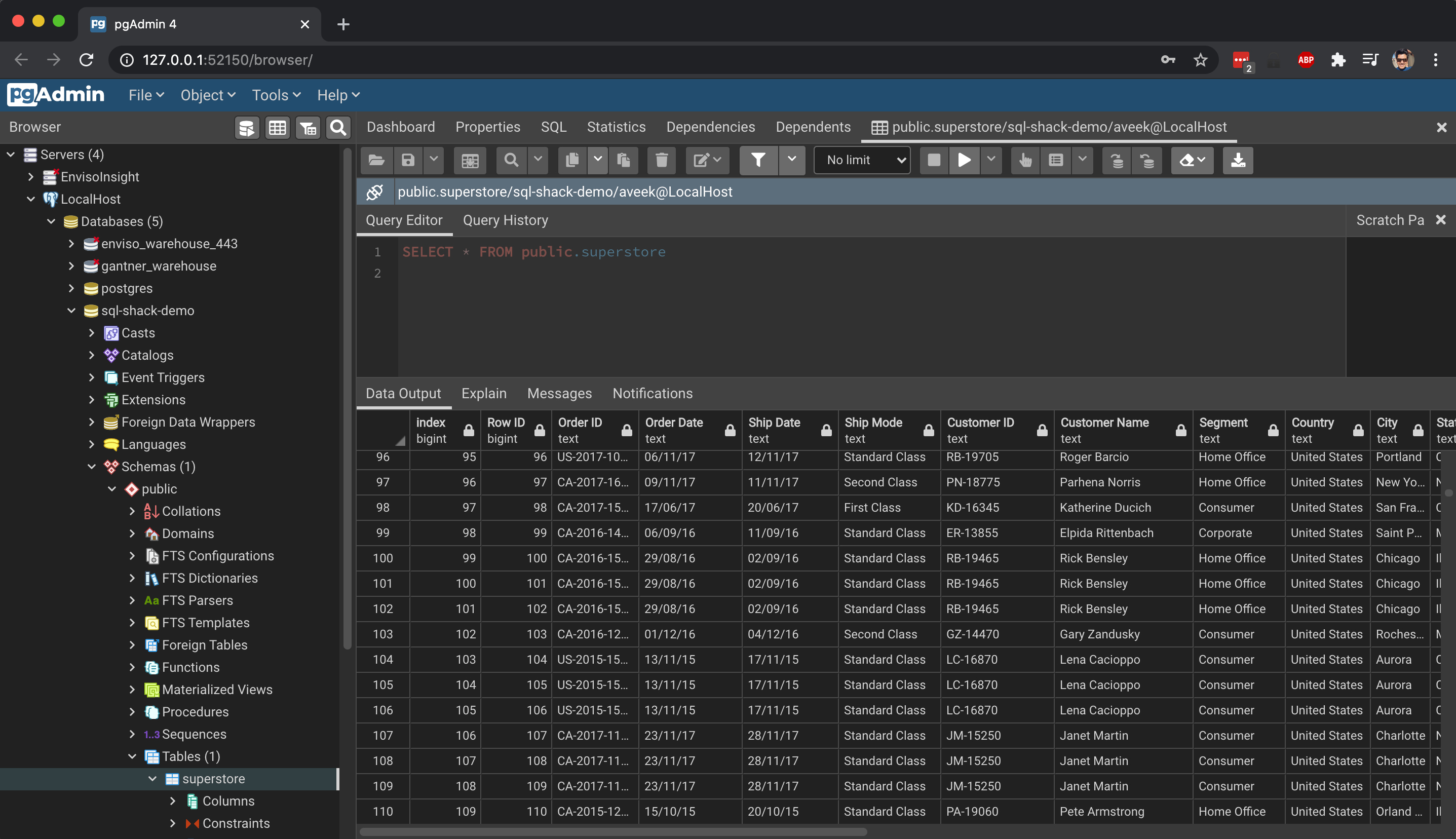Click the Paste clipboard toolbar icon
The image size is (1456, 839).
[624, 160]
